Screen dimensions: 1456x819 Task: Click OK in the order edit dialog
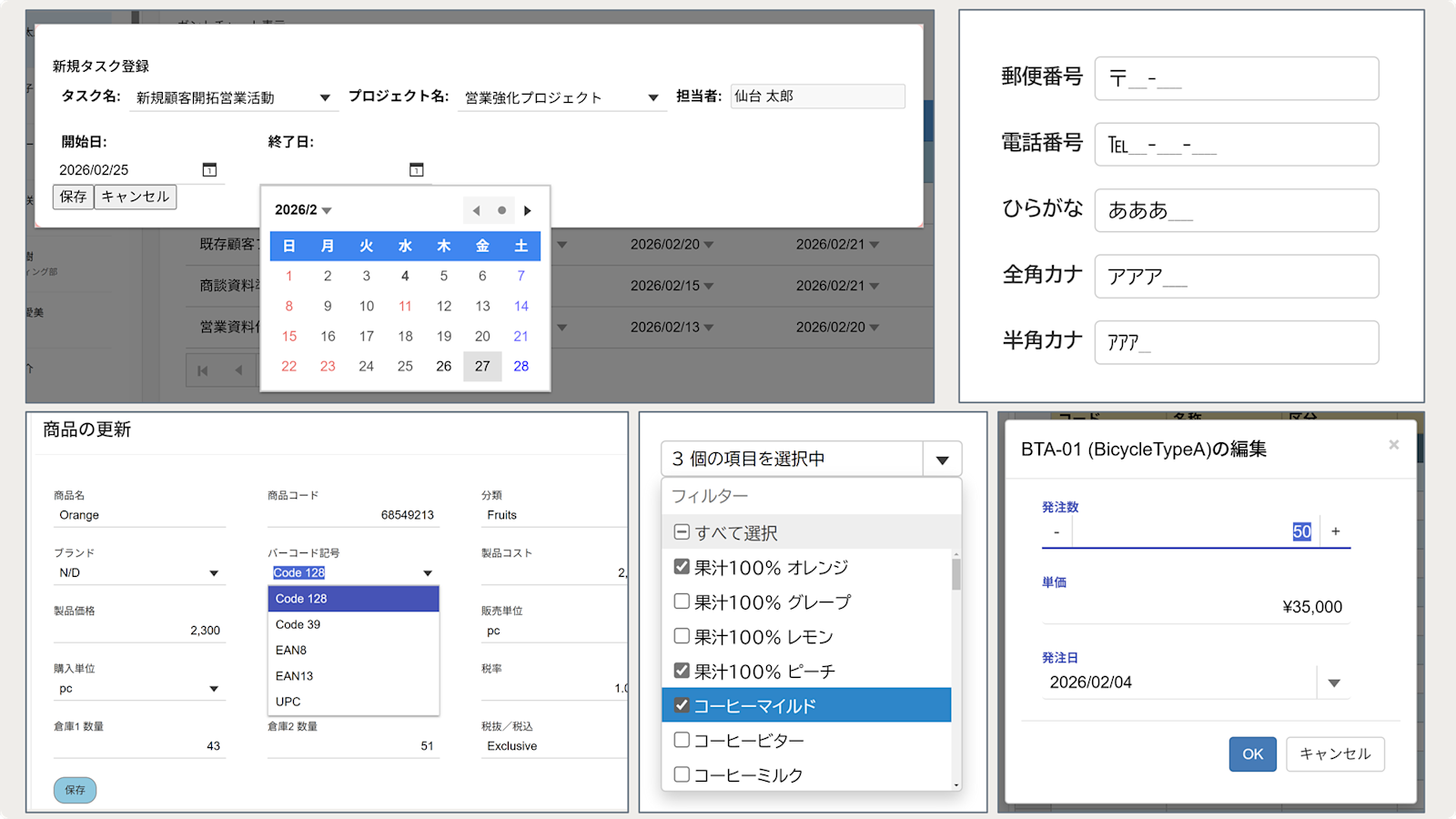click(1253, 754)
